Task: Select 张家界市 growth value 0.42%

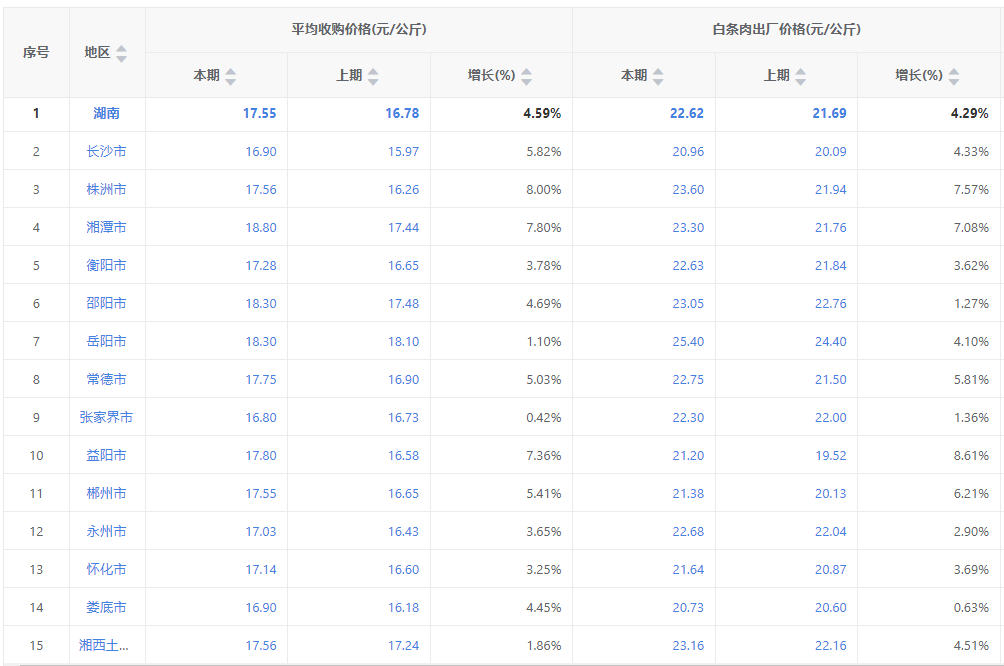Action: tap(544, 418)
